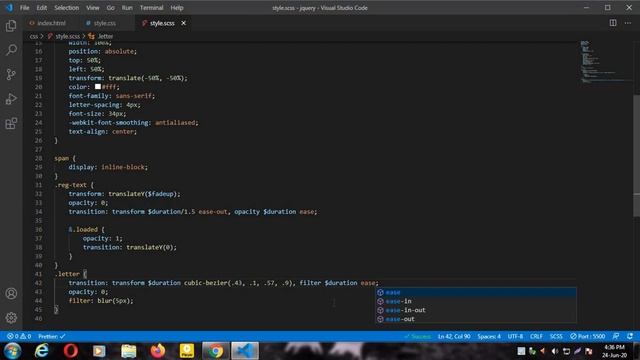Click the Prettier status bar item
This screenshot has height=360, width=640.
(52, 336)
